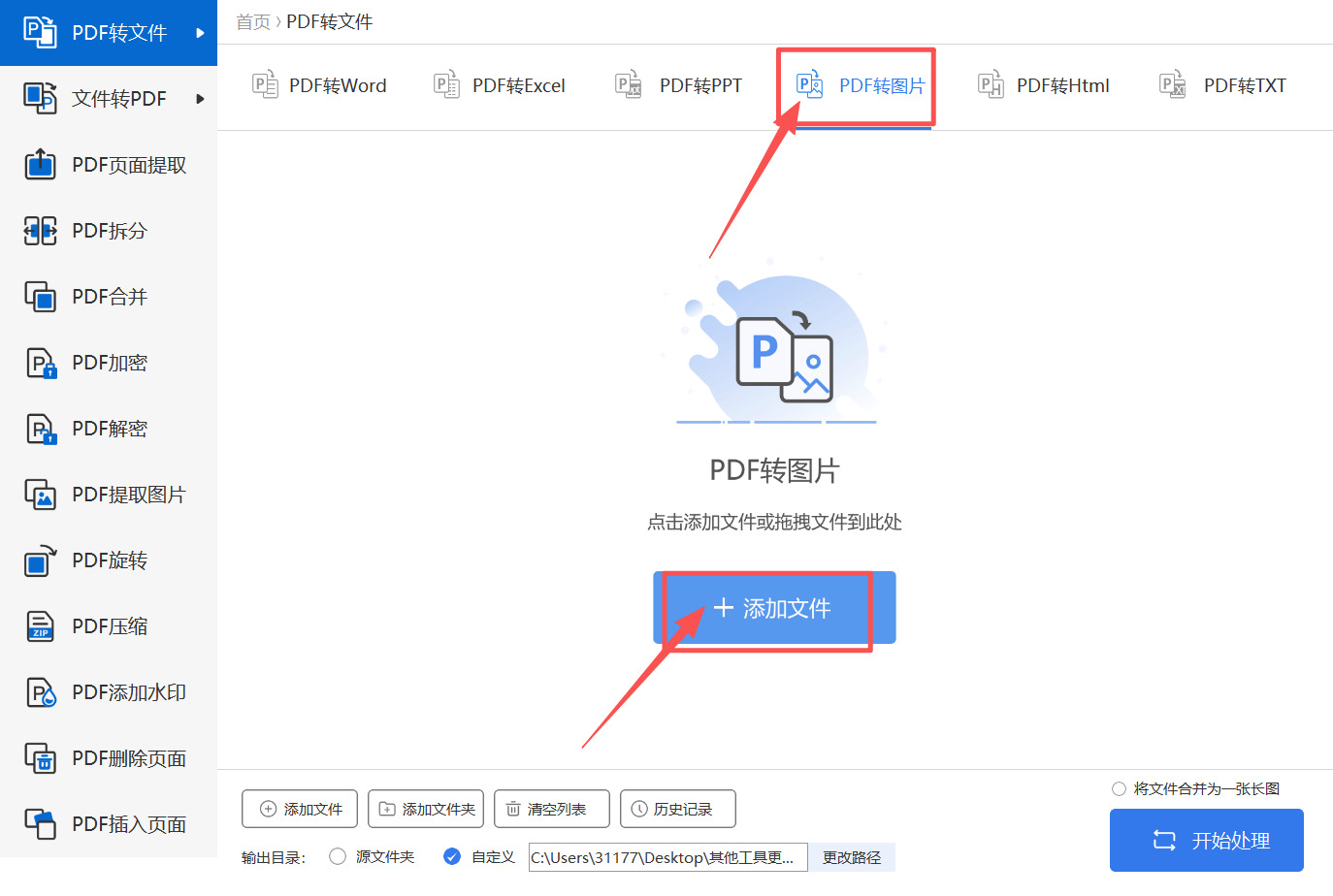The height and width of the screenshot is (896, 1333).
Task: Click the PDF转图片 heading under the illustration
Action: pos(774,470)
